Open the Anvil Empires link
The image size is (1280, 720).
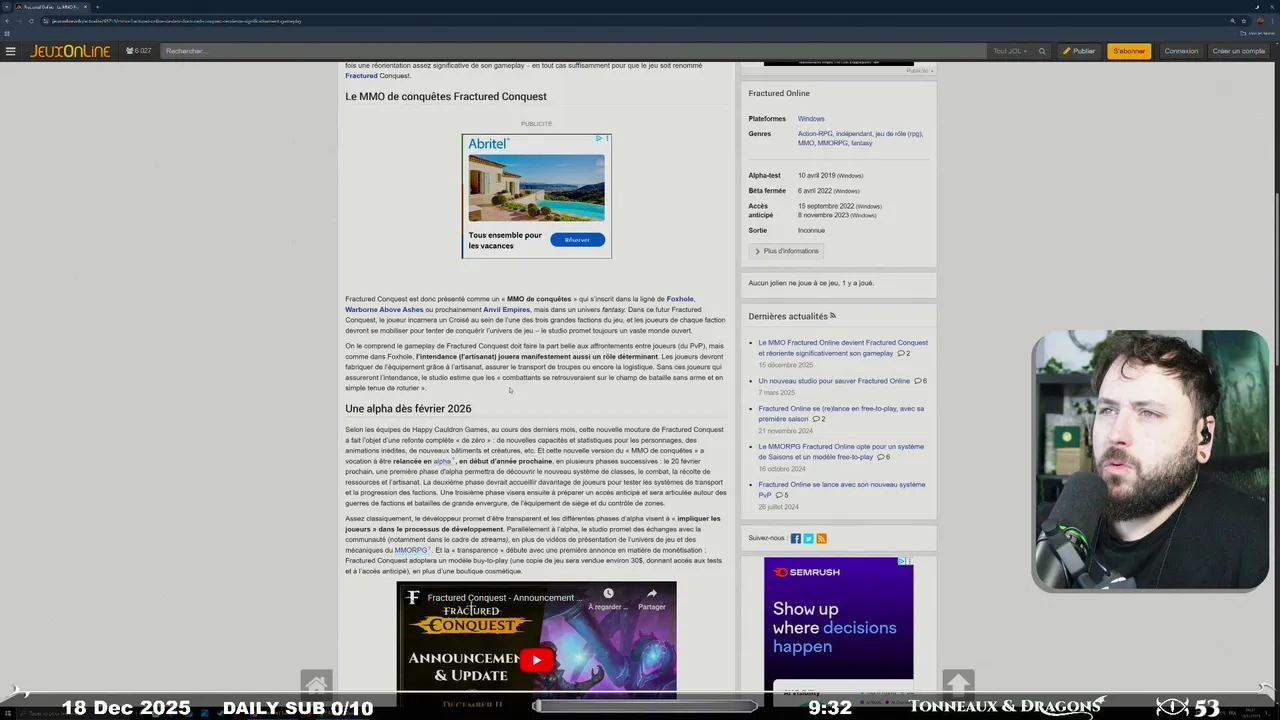click(x=506, y=309)
